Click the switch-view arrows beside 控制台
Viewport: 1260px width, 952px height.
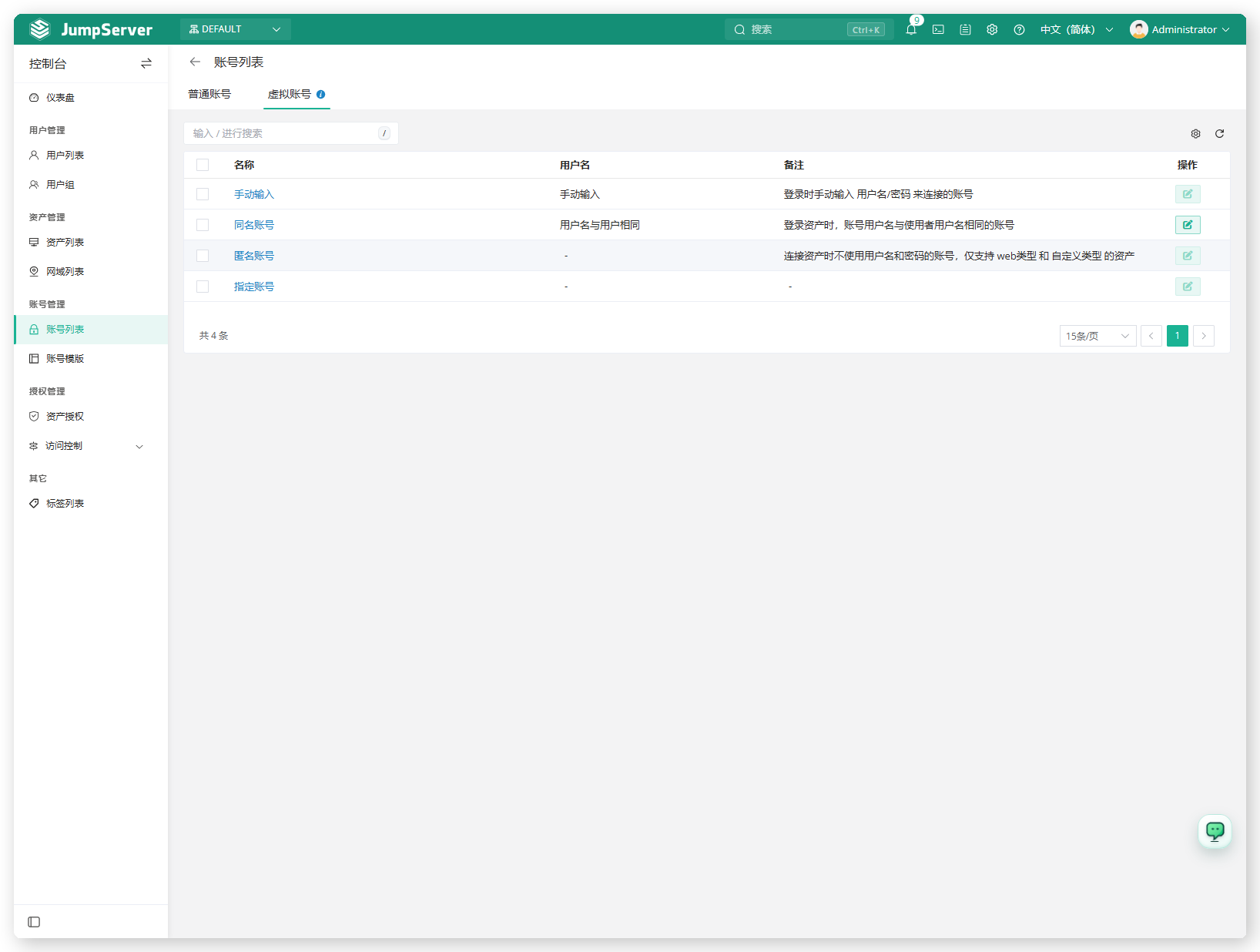click(146, 63)
